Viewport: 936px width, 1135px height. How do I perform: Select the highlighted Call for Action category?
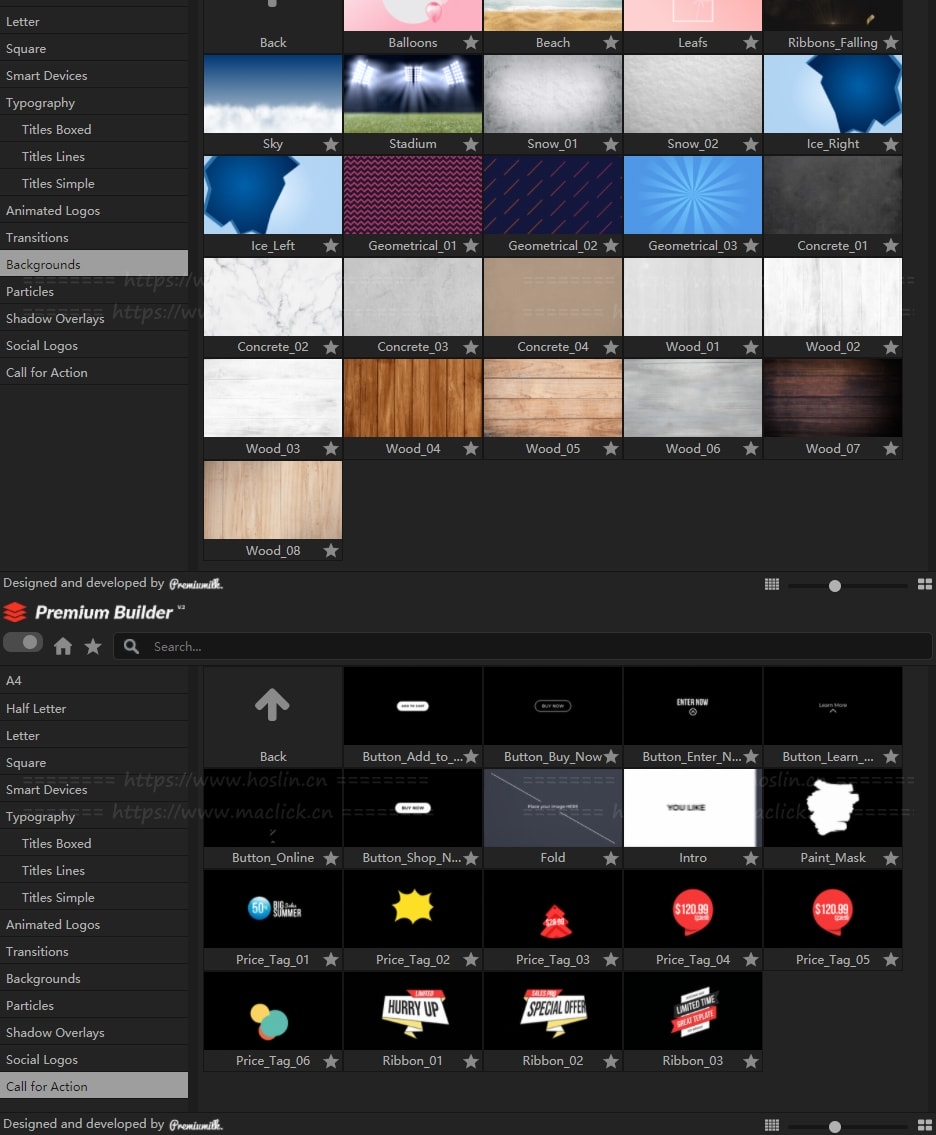[x=47, y=1086]
